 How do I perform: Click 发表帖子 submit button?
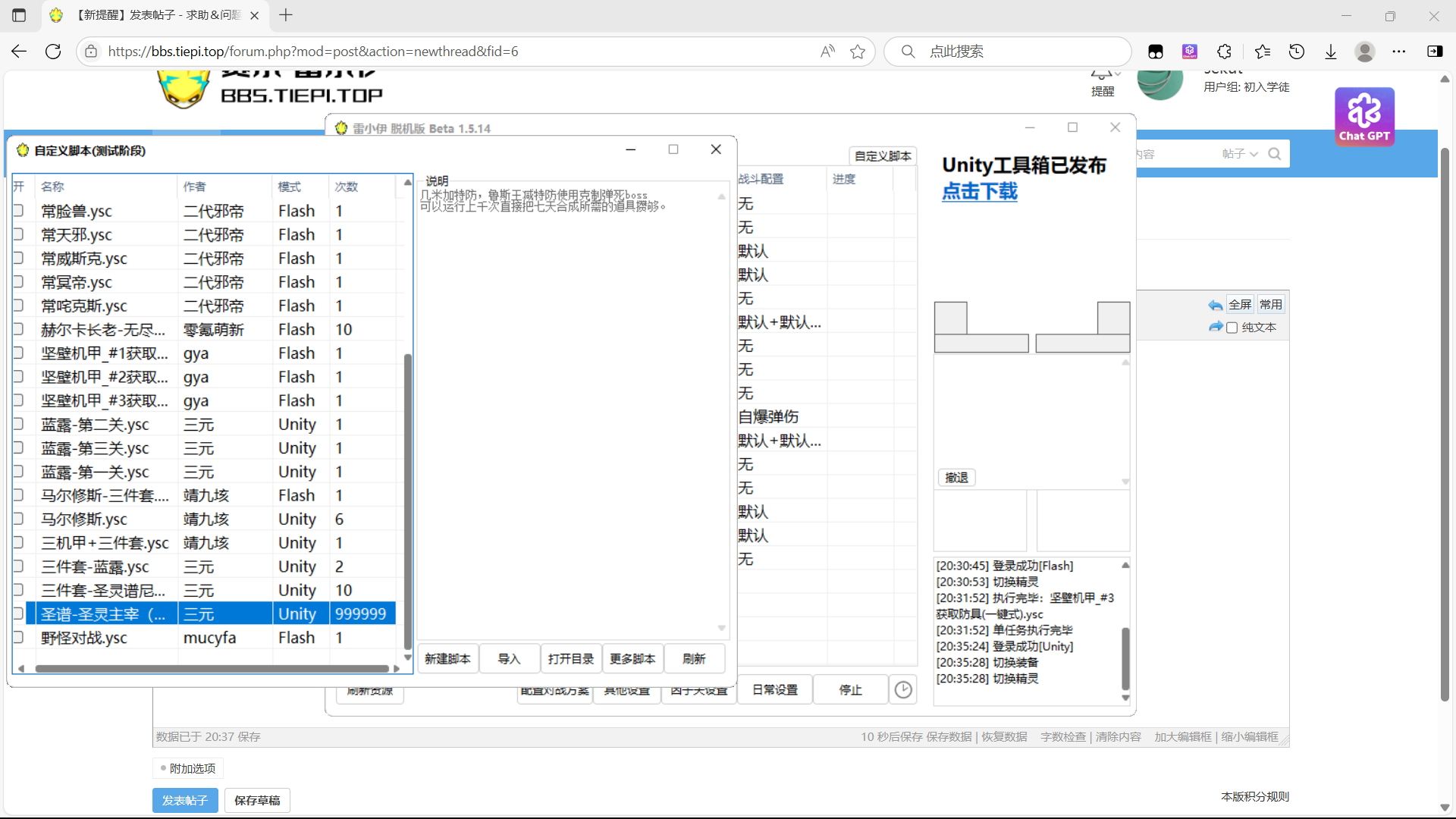click(185, 800)
